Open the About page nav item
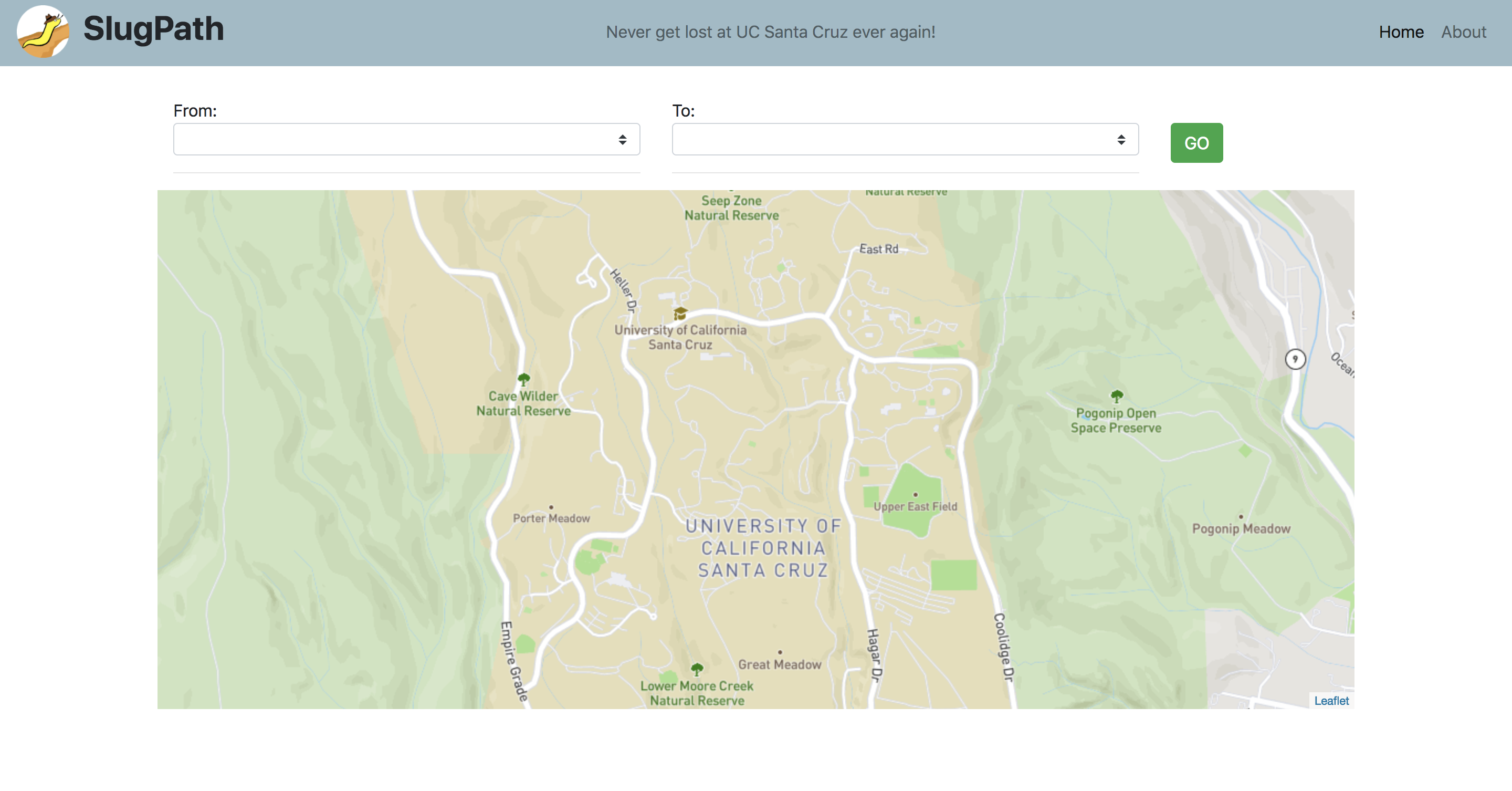Viewport: 1512px width, 791px height. pos(1463,32)
